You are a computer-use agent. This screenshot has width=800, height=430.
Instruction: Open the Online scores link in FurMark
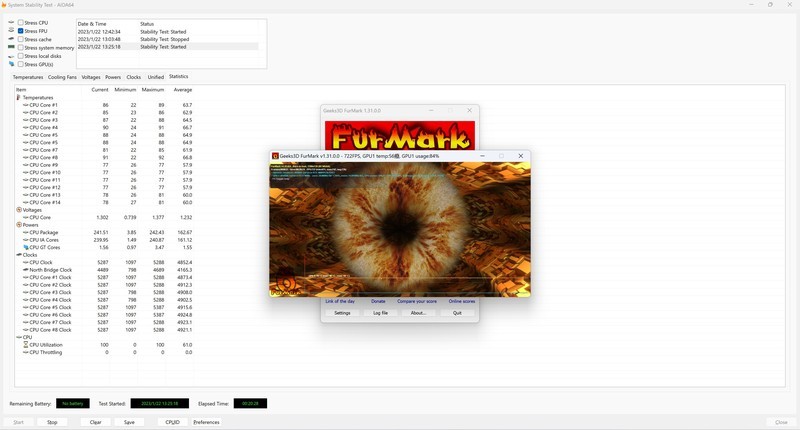click(x=462, y=301)
